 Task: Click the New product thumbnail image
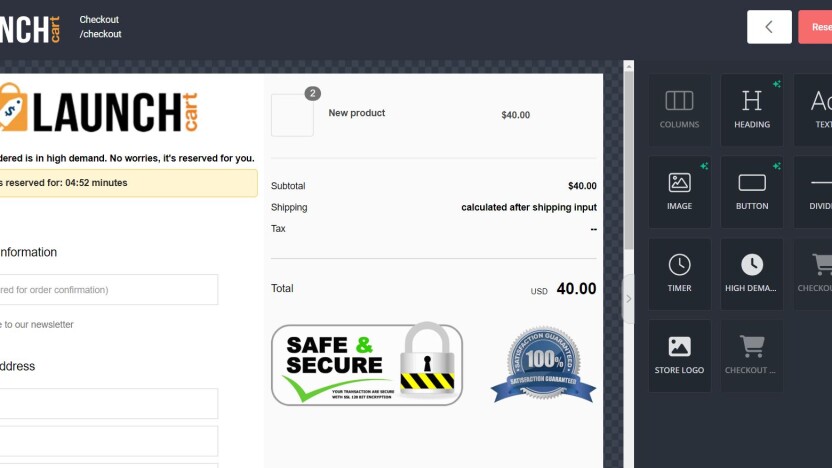tap(292, 115)
